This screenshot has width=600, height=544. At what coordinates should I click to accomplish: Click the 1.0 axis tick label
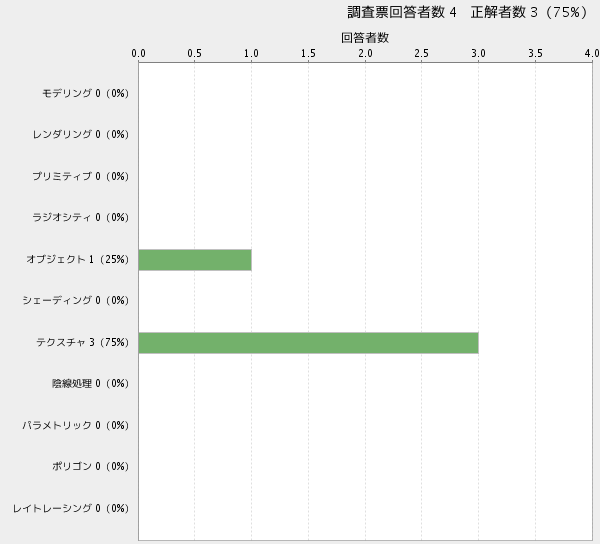pyautogui.click(x=252, y=54)
